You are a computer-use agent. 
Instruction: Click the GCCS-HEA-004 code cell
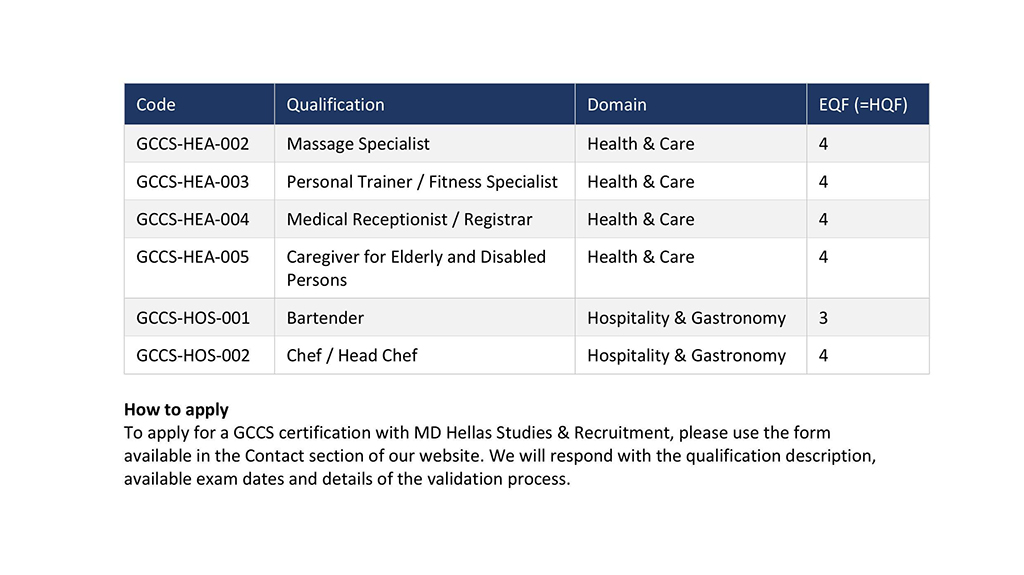point(193,219)
